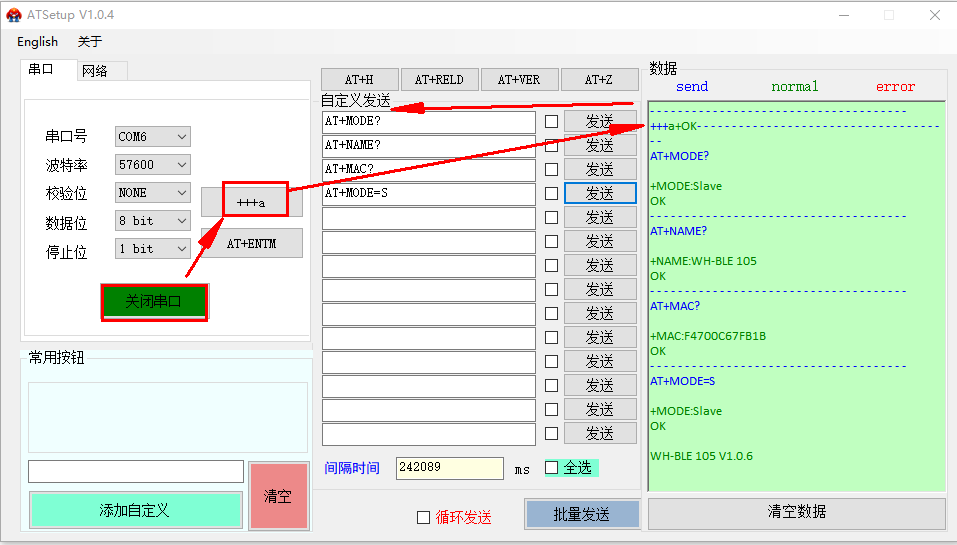Enable the 全选 checkbox

[552, 467]
